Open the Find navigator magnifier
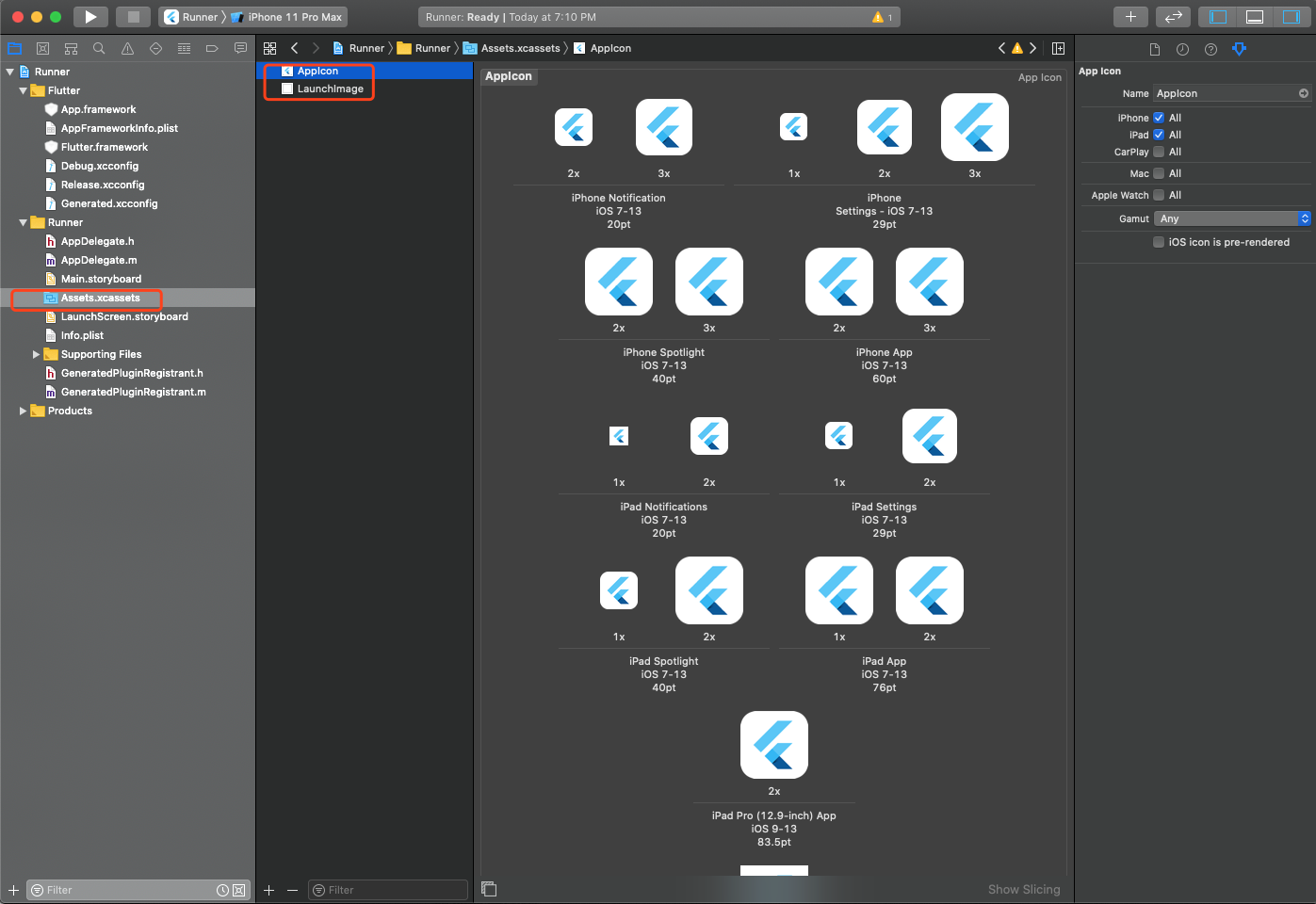This screenshot has width=1316, height=904. pos(99,48)
